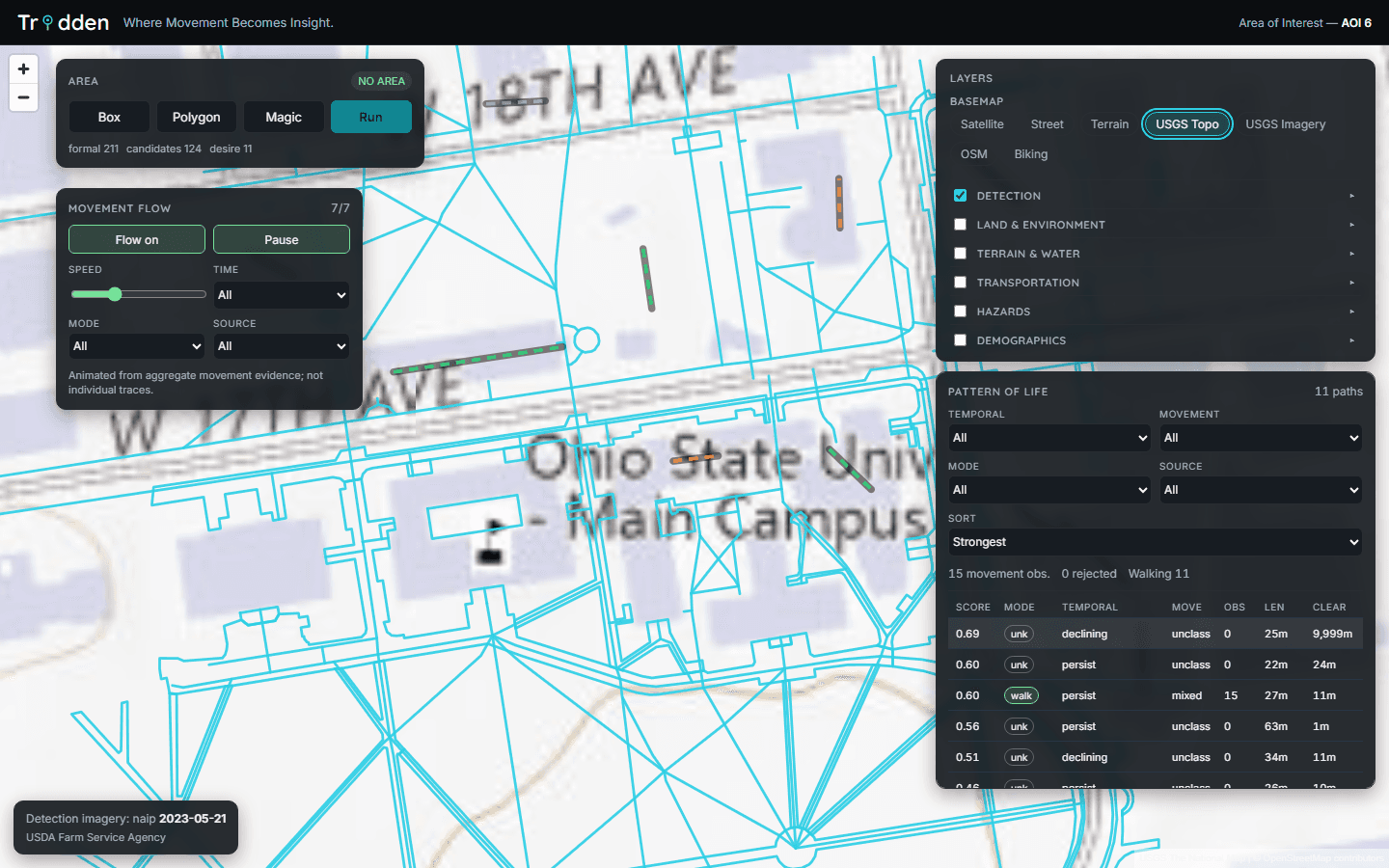Viewport: 1389px width, 868px height.
Task: Open the Movement Flow Mode dropdown
Action: click(x=137, y=346)
